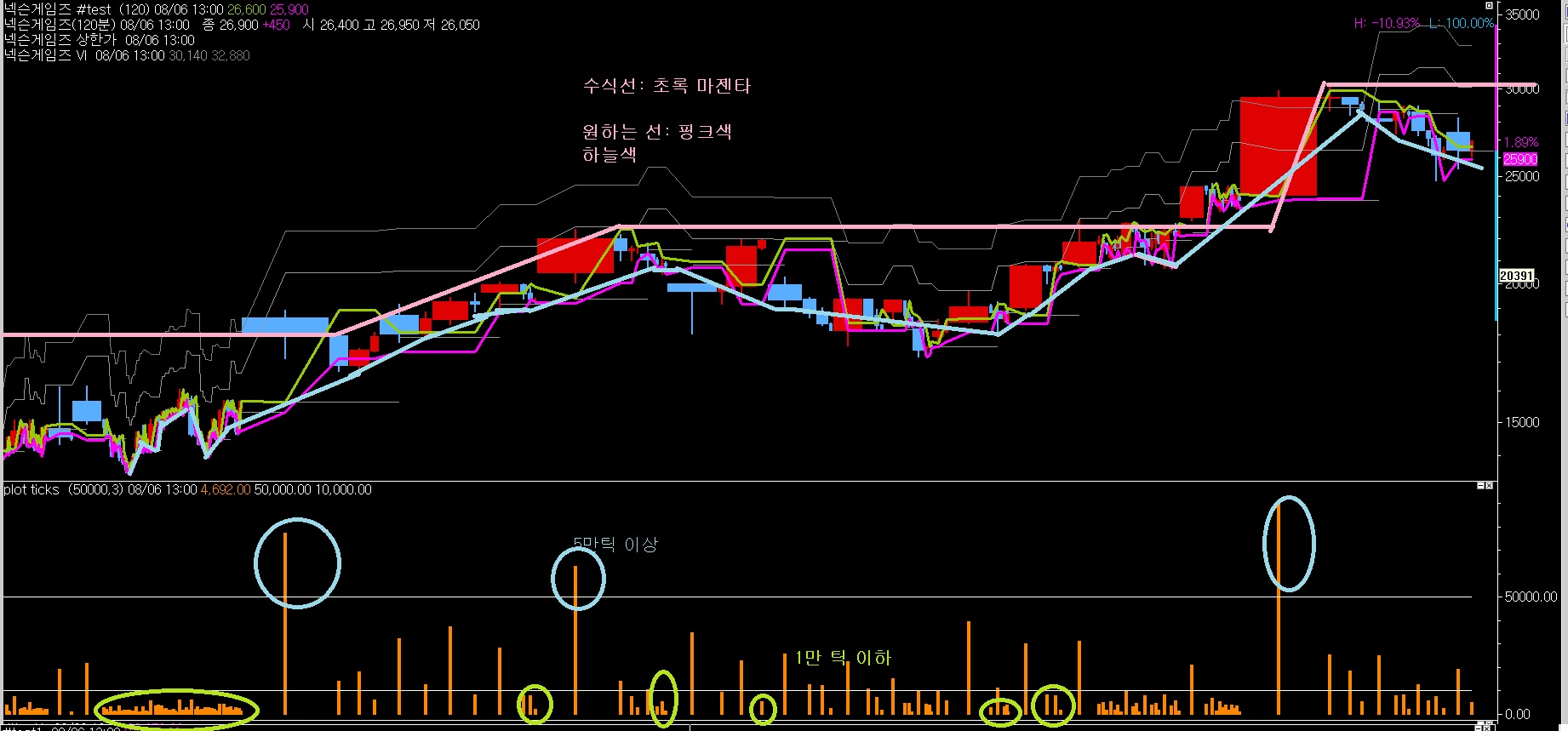Click the large red candle near 30000
This screenshot has width=1568, height=731.
click(x=1278, y=146)
